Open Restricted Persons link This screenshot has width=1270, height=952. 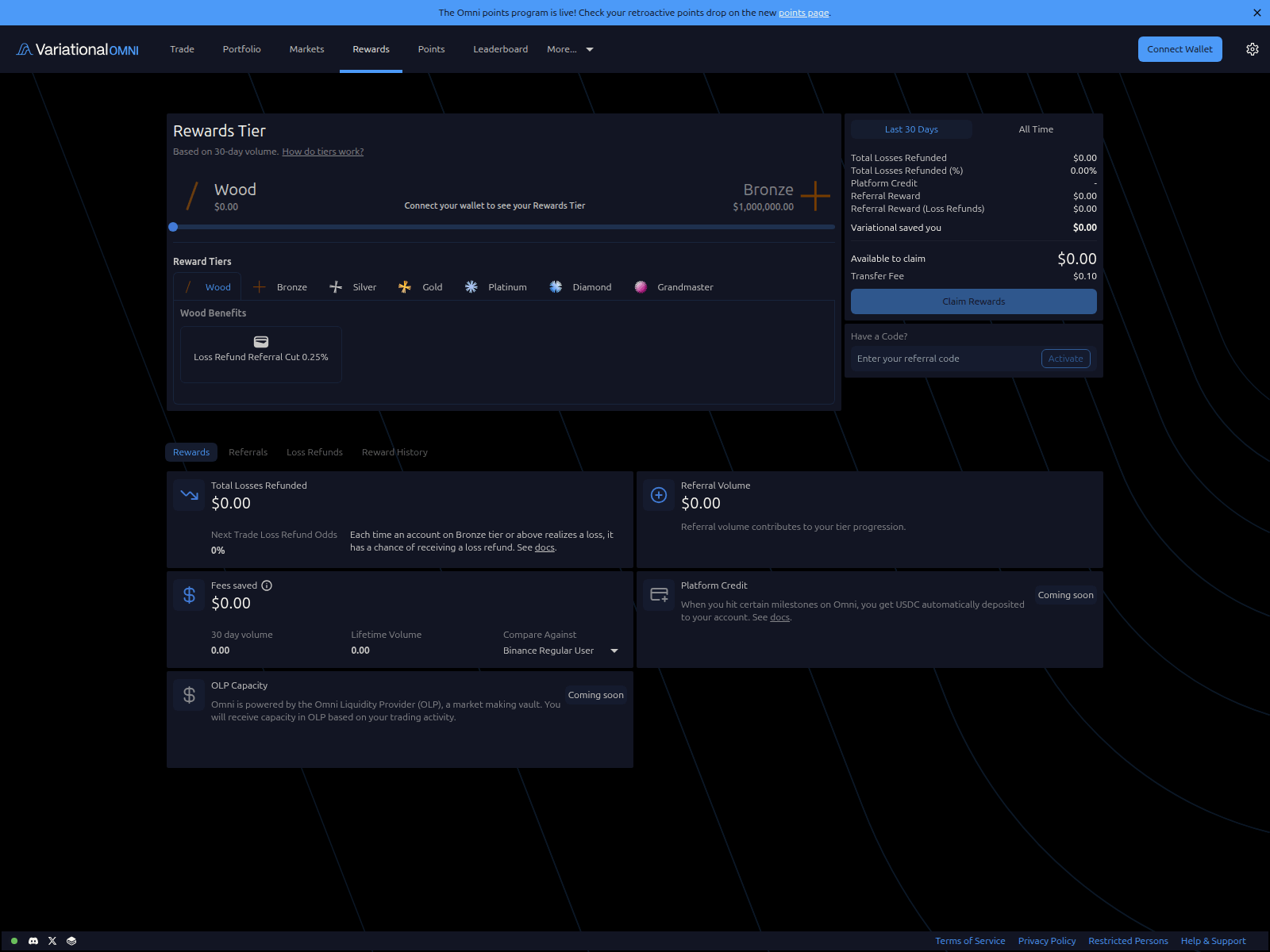[1128, 941]
